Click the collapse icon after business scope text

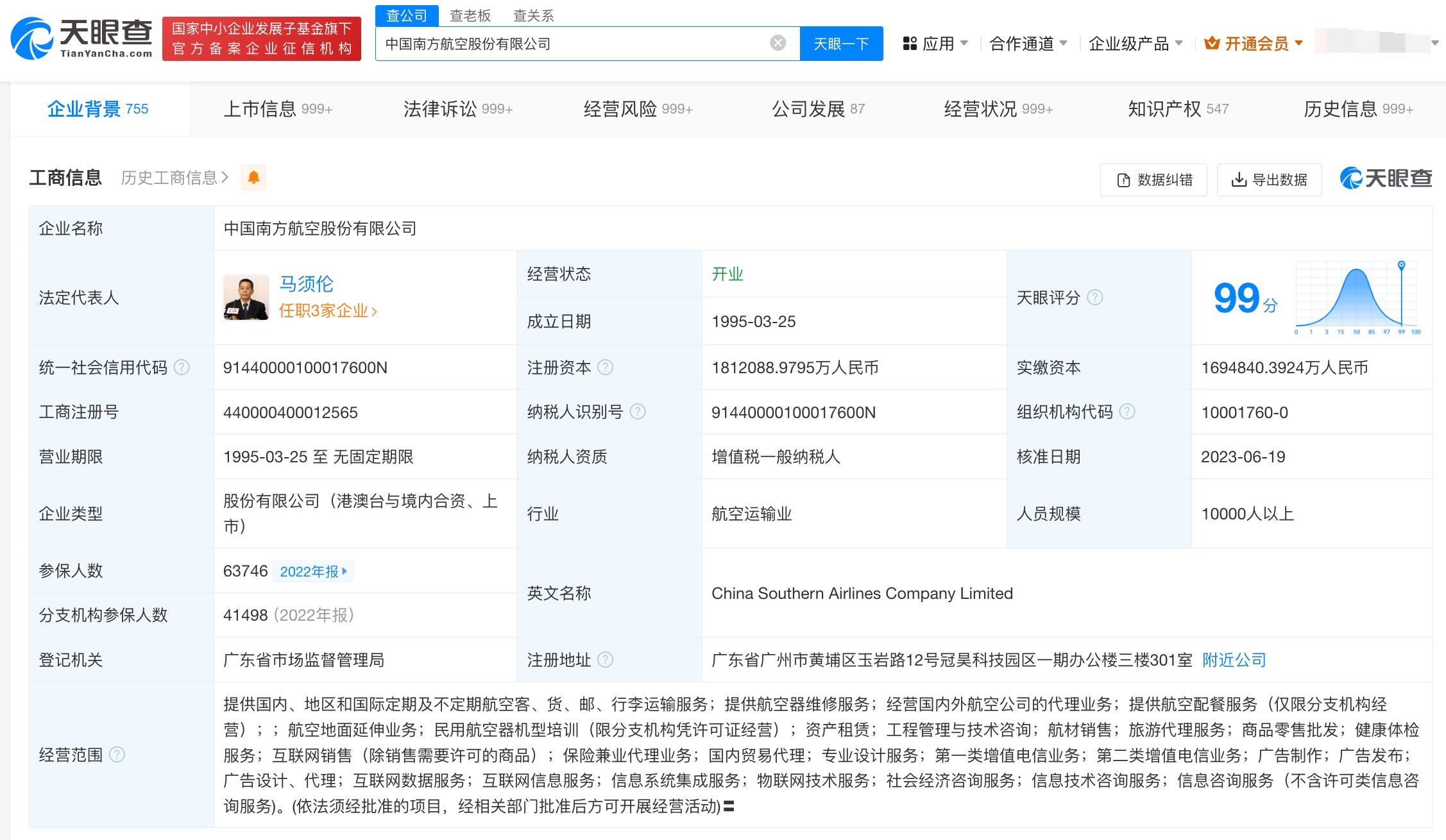pos(729,807)
